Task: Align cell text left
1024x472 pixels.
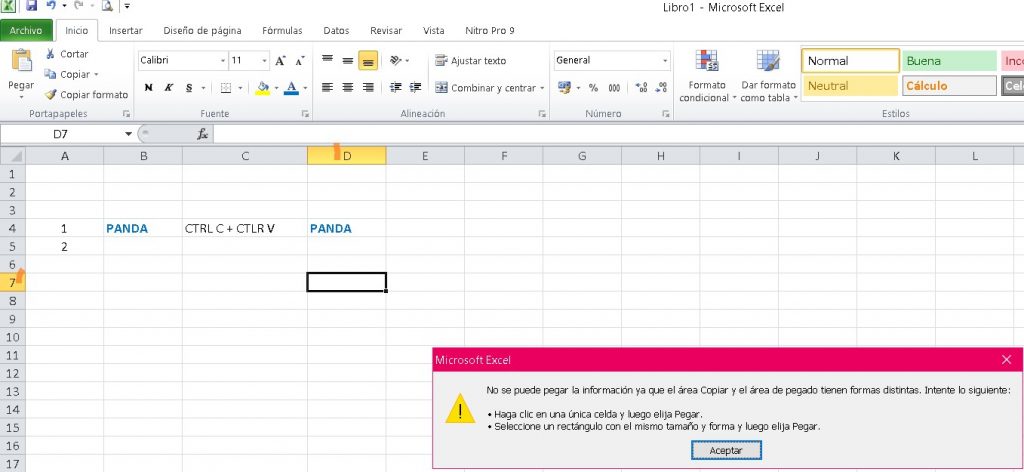Action: tap(328, 87)
